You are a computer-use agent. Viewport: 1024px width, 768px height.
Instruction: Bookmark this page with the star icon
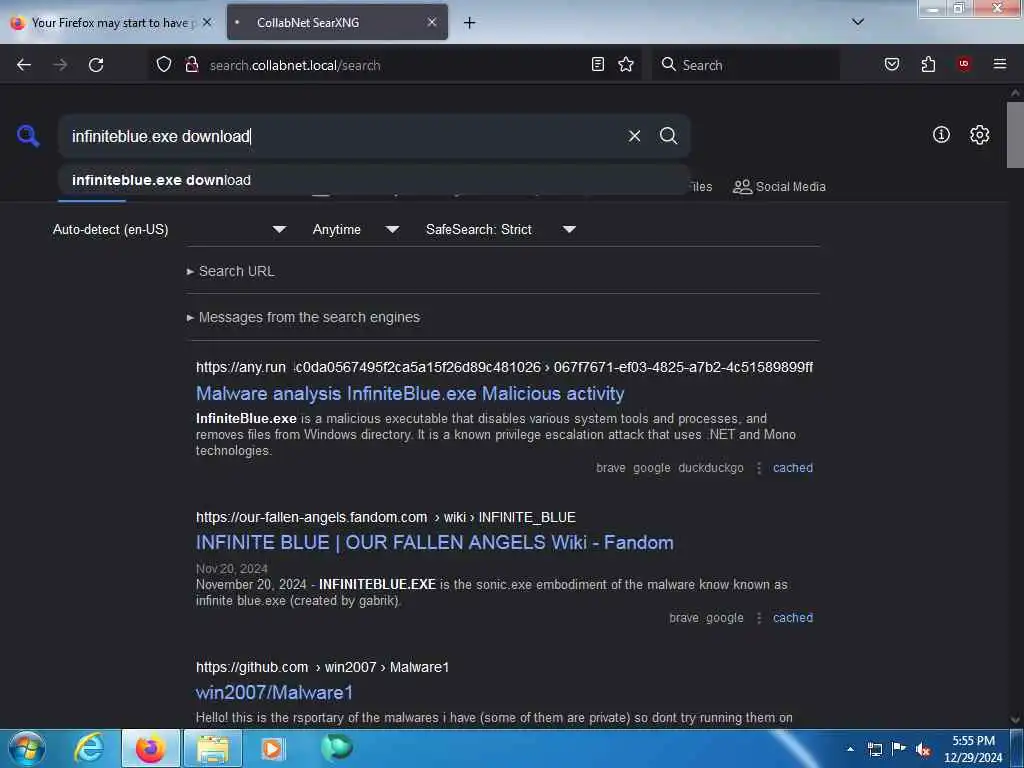pos(626,64)
